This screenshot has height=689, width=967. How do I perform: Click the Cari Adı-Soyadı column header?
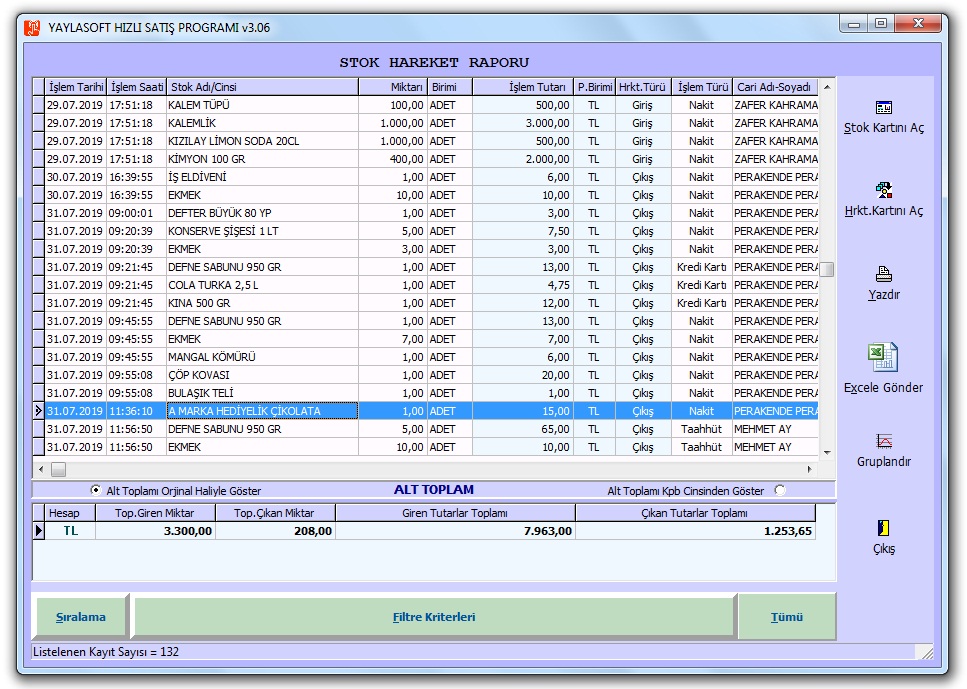[x=775, y=87]
